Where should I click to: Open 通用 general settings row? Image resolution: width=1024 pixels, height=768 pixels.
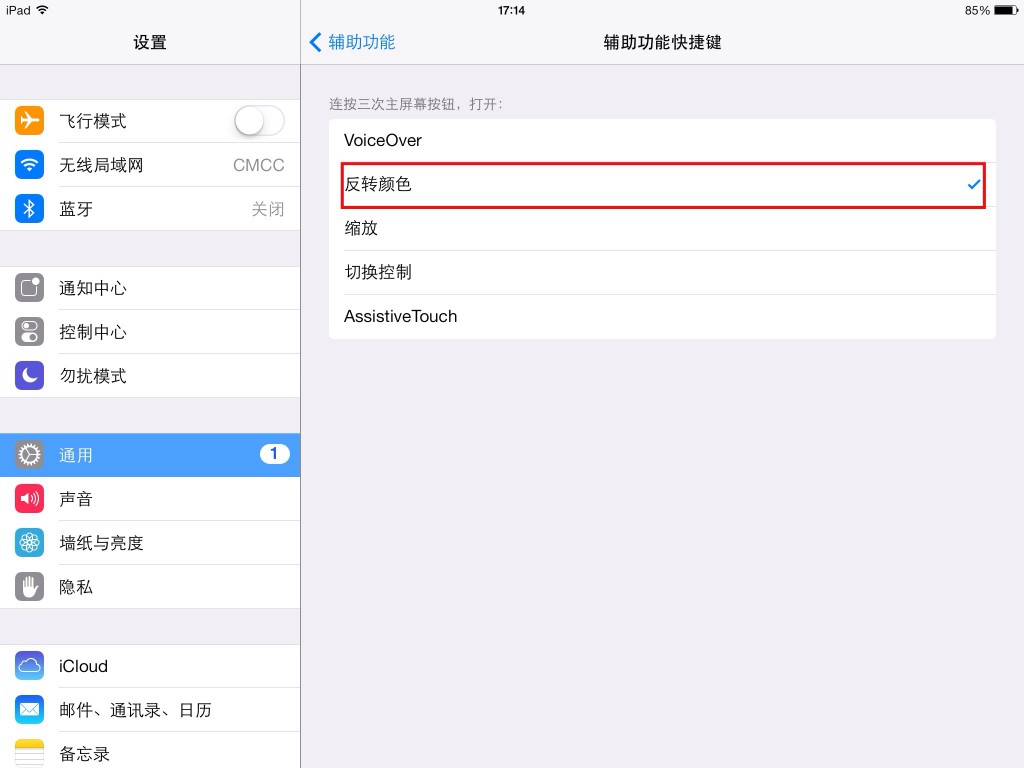tap(150, 455)
